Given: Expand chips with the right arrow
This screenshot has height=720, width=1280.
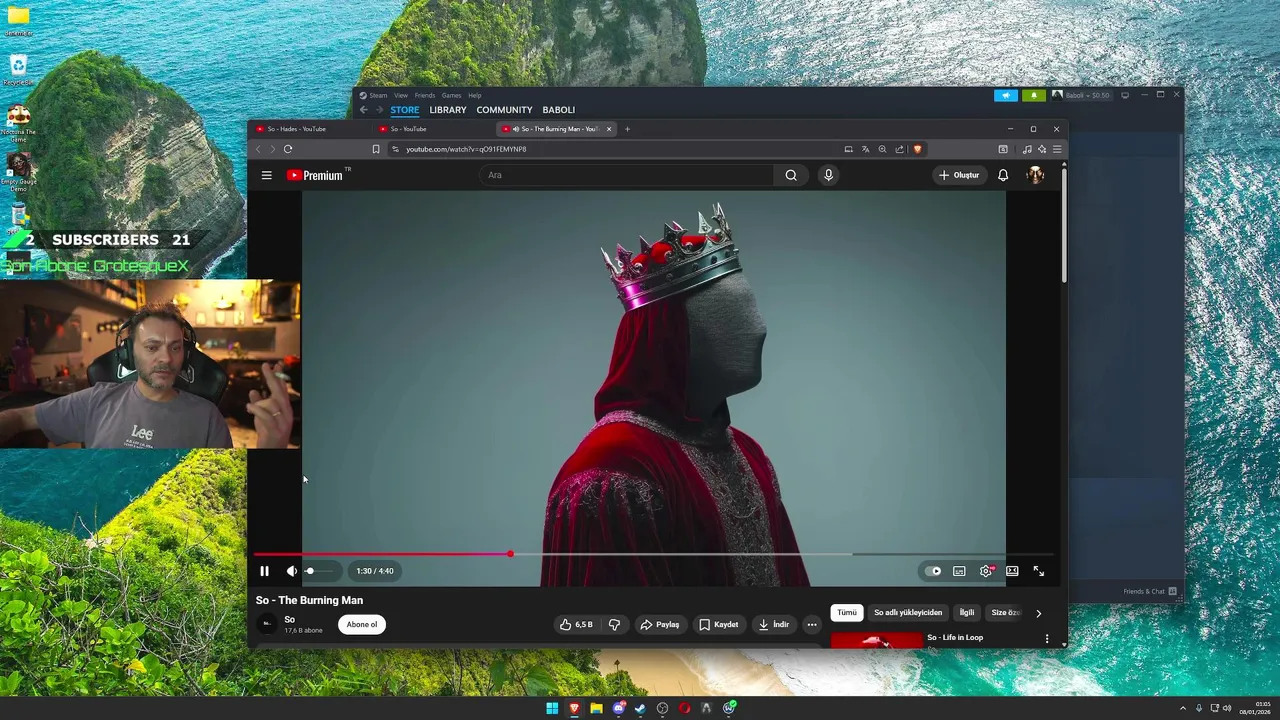Looking at the screenshot, I should pos(1038,613).
